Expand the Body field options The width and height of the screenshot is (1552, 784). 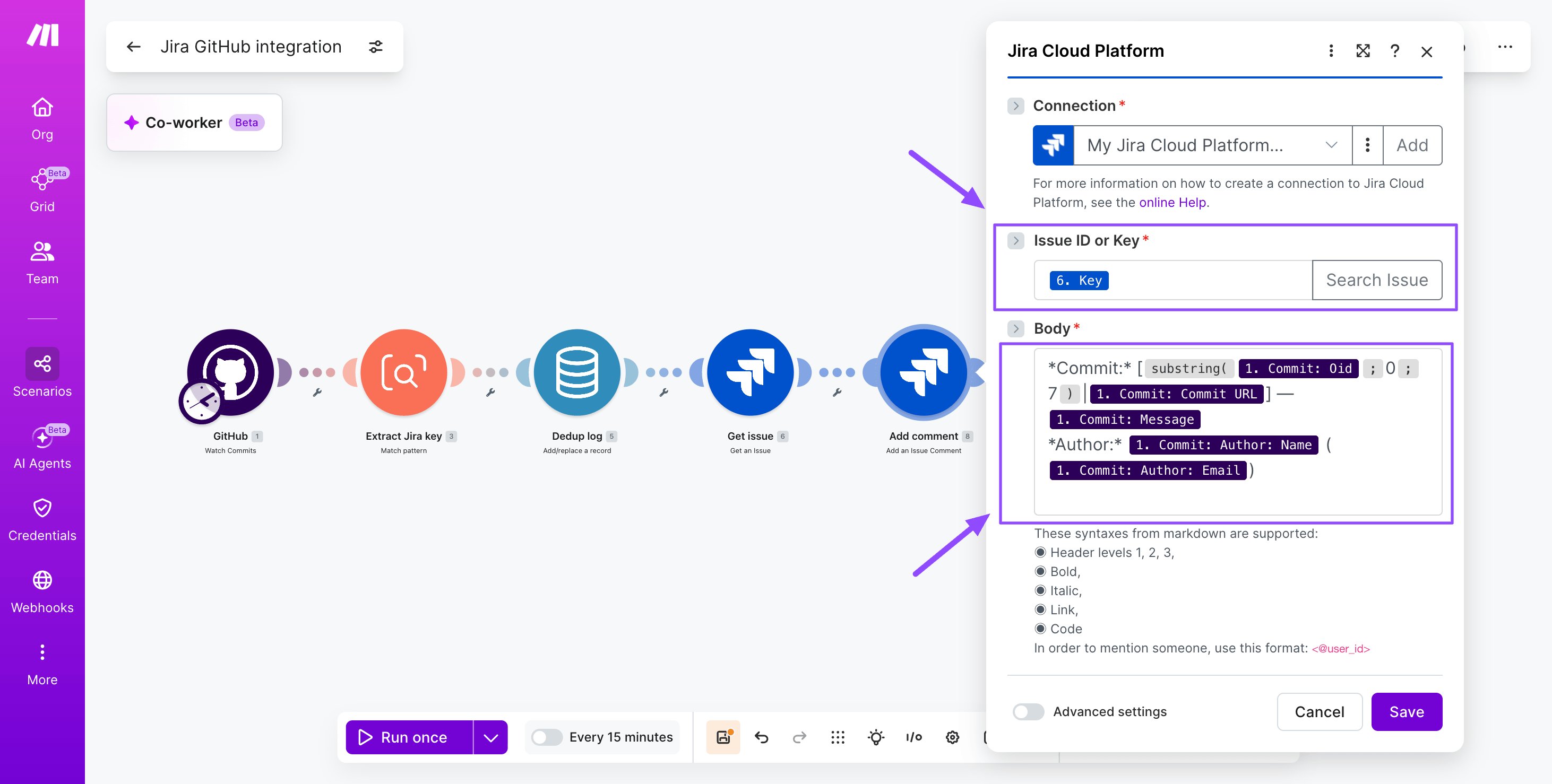(x=1016, y=328)
